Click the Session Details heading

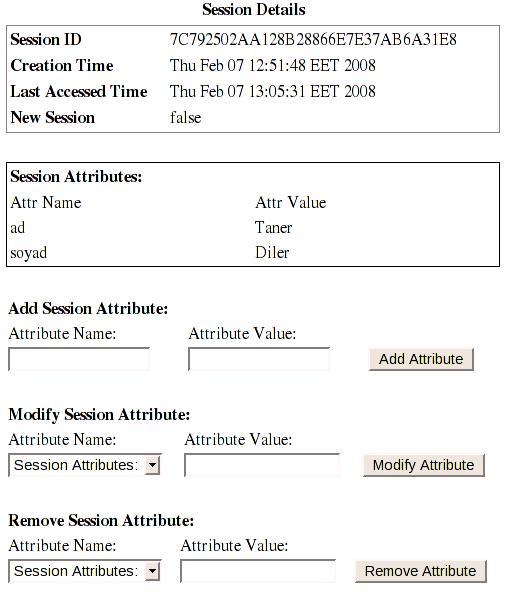click(x=254, y=10)
